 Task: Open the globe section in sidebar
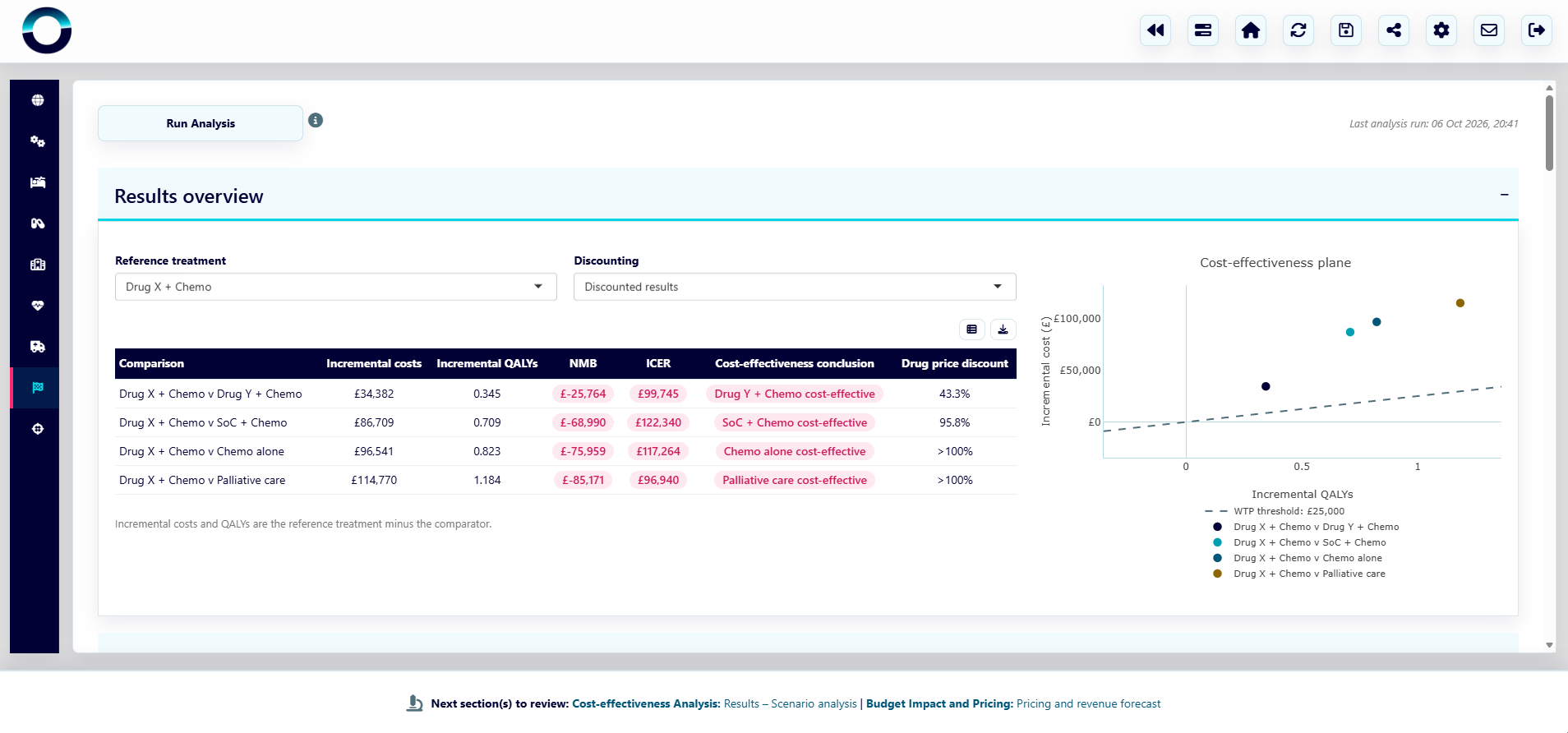click(38, 100)
